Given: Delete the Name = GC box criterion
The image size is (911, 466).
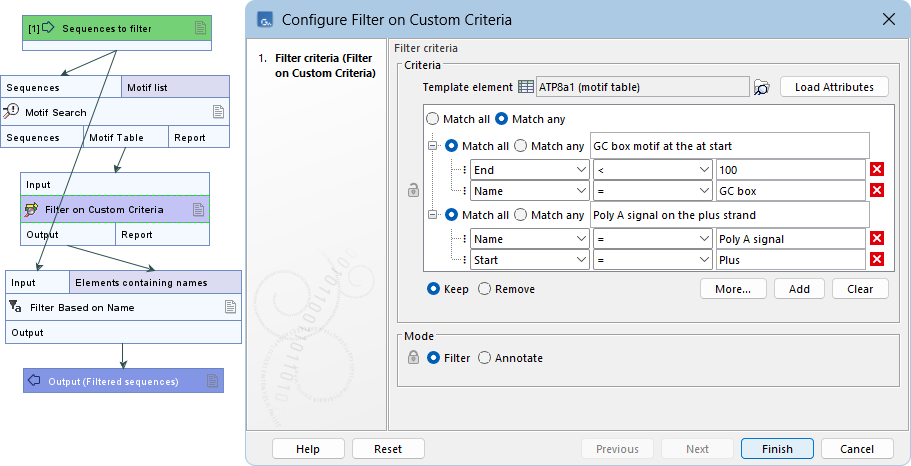Looking at the screenshot, I should pos(877,190).
